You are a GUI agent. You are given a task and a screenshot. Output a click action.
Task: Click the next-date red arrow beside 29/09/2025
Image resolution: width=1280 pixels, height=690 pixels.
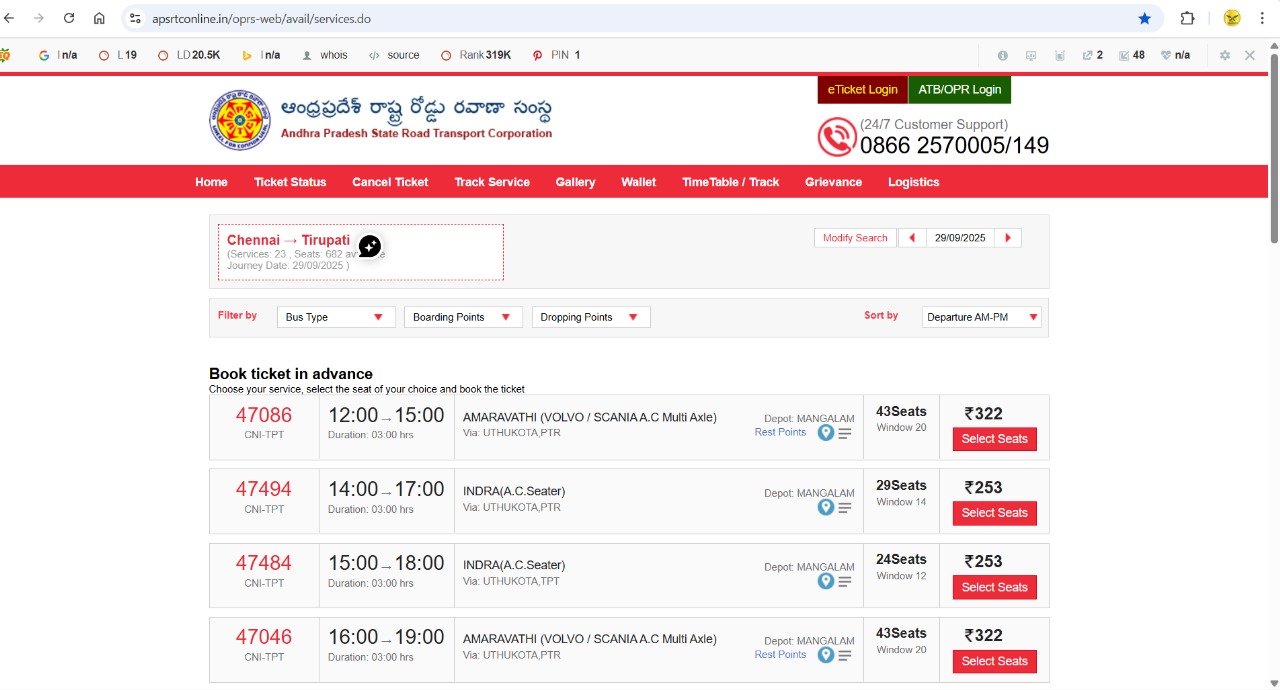pyautogui.click(x=1007, y=237)
